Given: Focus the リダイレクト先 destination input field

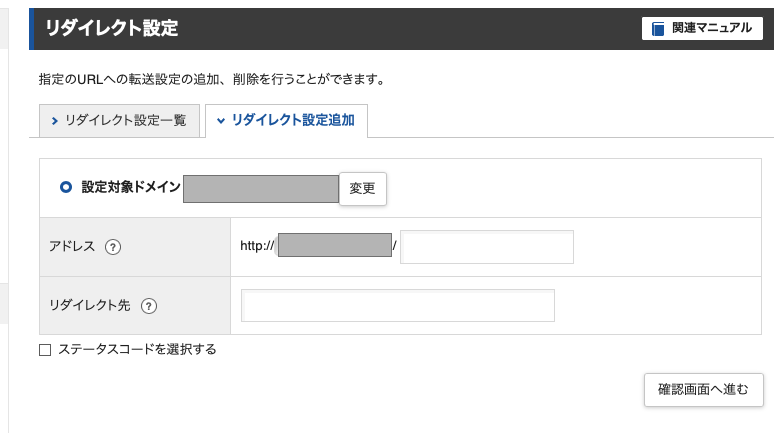Looking at the screenshot, I should click(397, 305).
